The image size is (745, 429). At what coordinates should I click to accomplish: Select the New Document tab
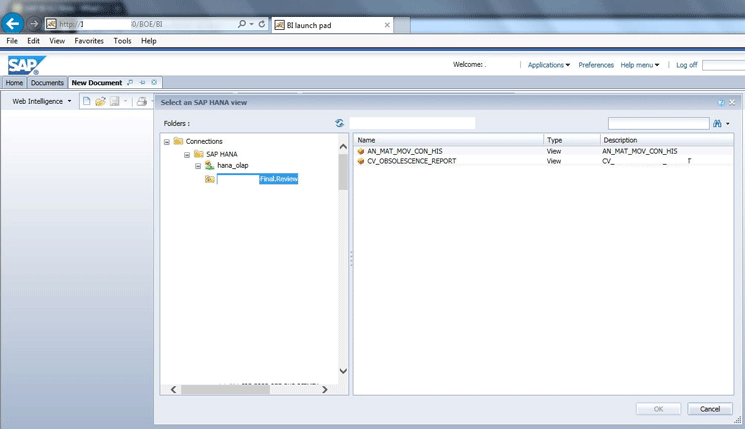click(97, 83)
